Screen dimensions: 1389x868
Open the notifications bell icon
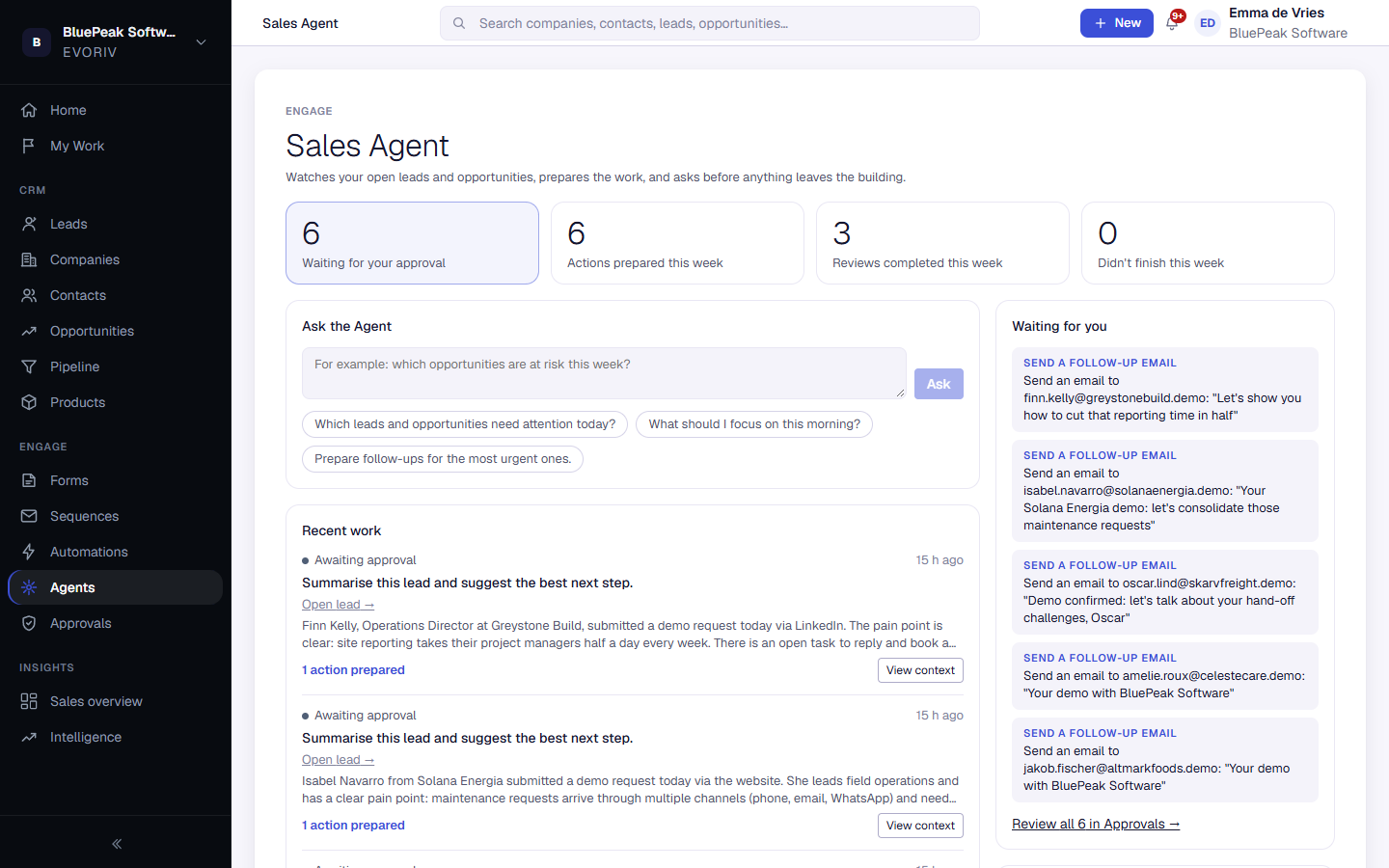click(1172, 23)
